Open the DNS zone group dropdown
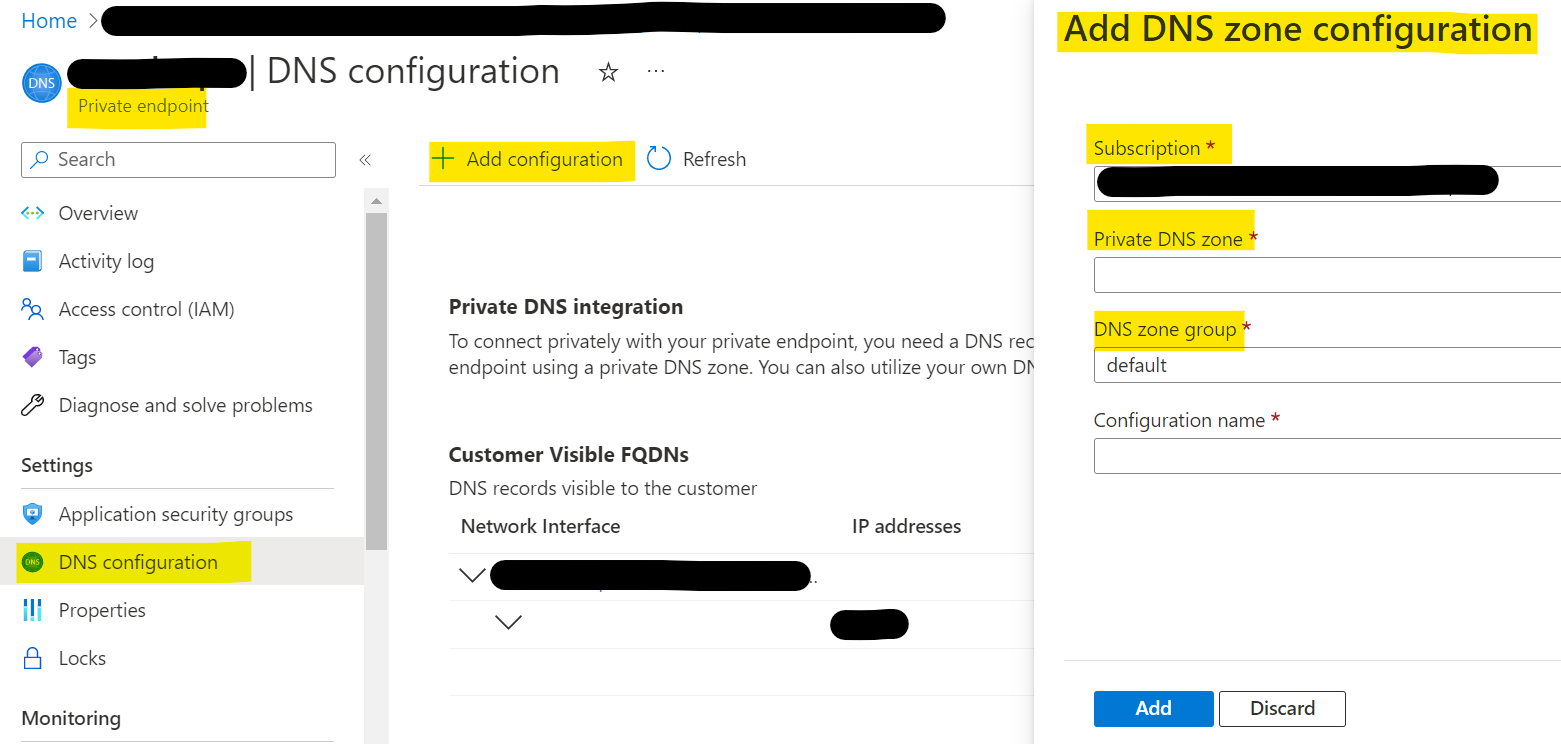The width and height of the screenshot is (1561, 744). click(x=1327, y=365)
